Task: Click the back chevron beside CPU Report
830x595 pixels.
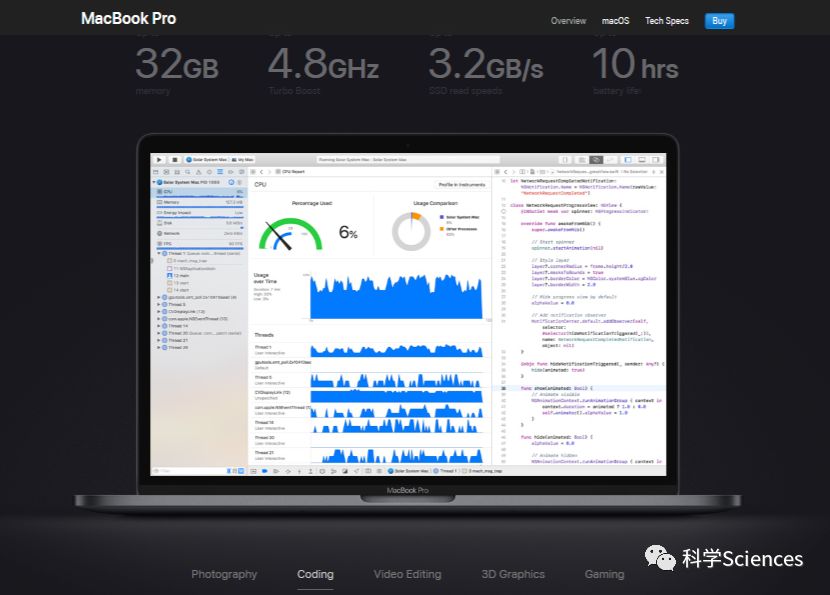Action: coord(261,172)
